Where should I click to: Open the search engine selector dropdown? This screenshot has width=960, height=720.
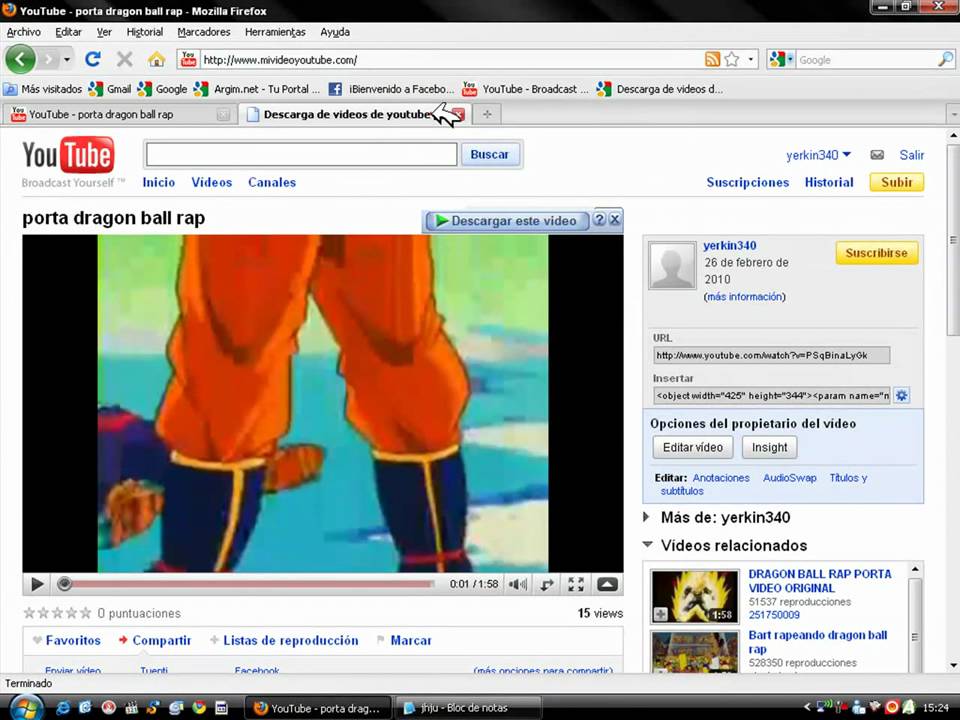coord(781,59)
